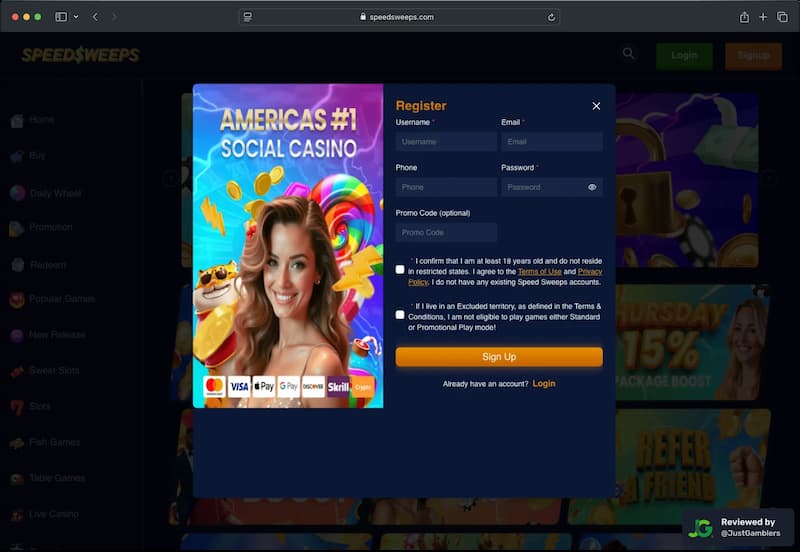Open Daily Wheel in the sidebar
Screen dimensions: 800x552
tap(46, 193)
